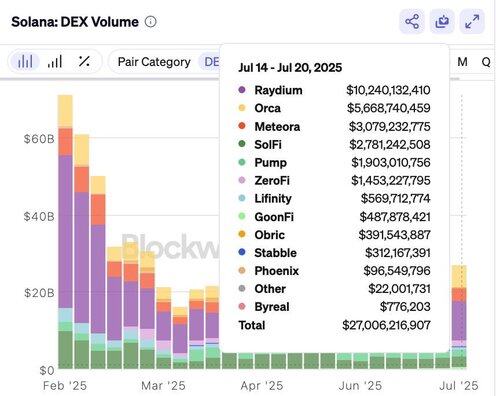Expand the chart to fullscreen
This screenshot has width=500, height=396.
coord(472,22)
